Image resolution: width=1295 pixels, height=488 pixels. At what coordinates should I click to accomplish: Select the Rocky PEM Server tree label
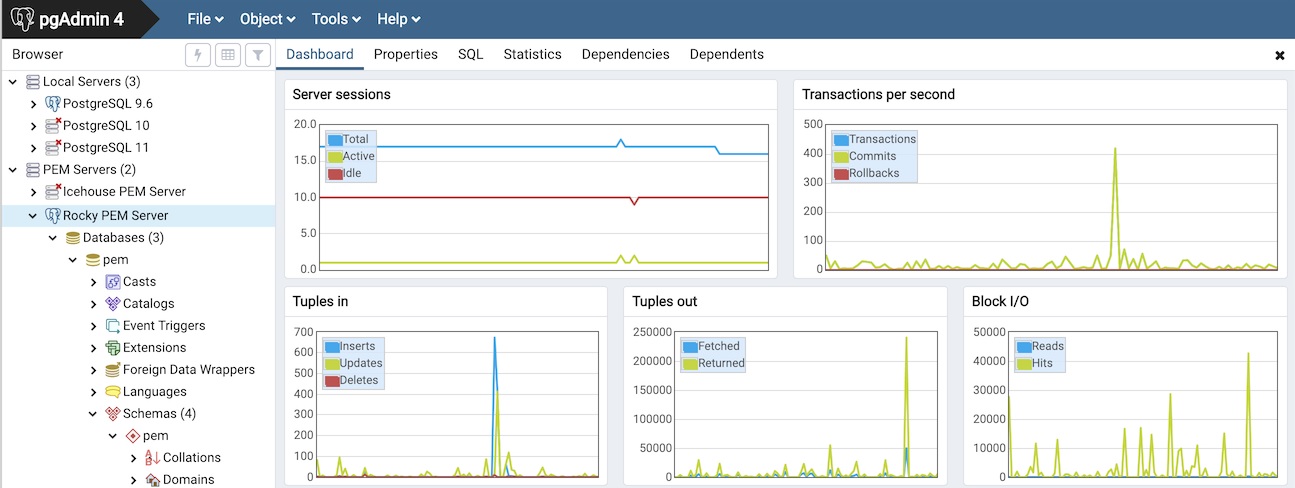tap(116, 216)
